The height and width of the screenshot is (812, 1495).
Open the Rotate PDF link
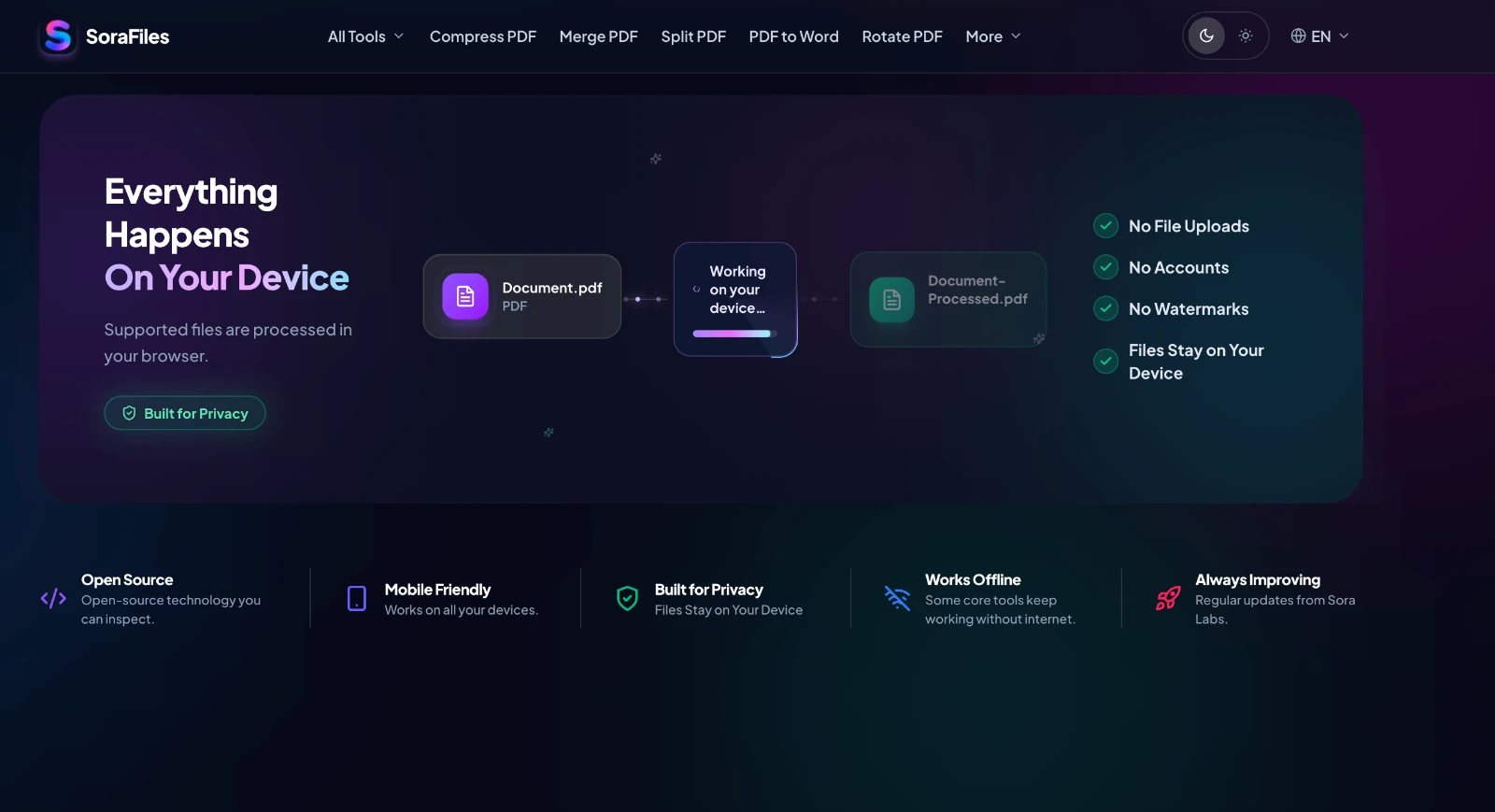[902, 36]
